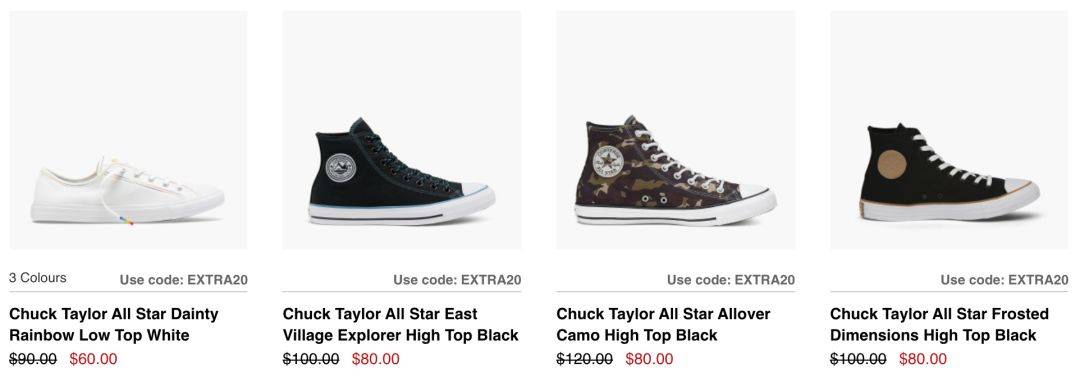Click the crossed-out $120.00 original price
The width and height of the screenshot is (1080, 391).
click(585, 359)
